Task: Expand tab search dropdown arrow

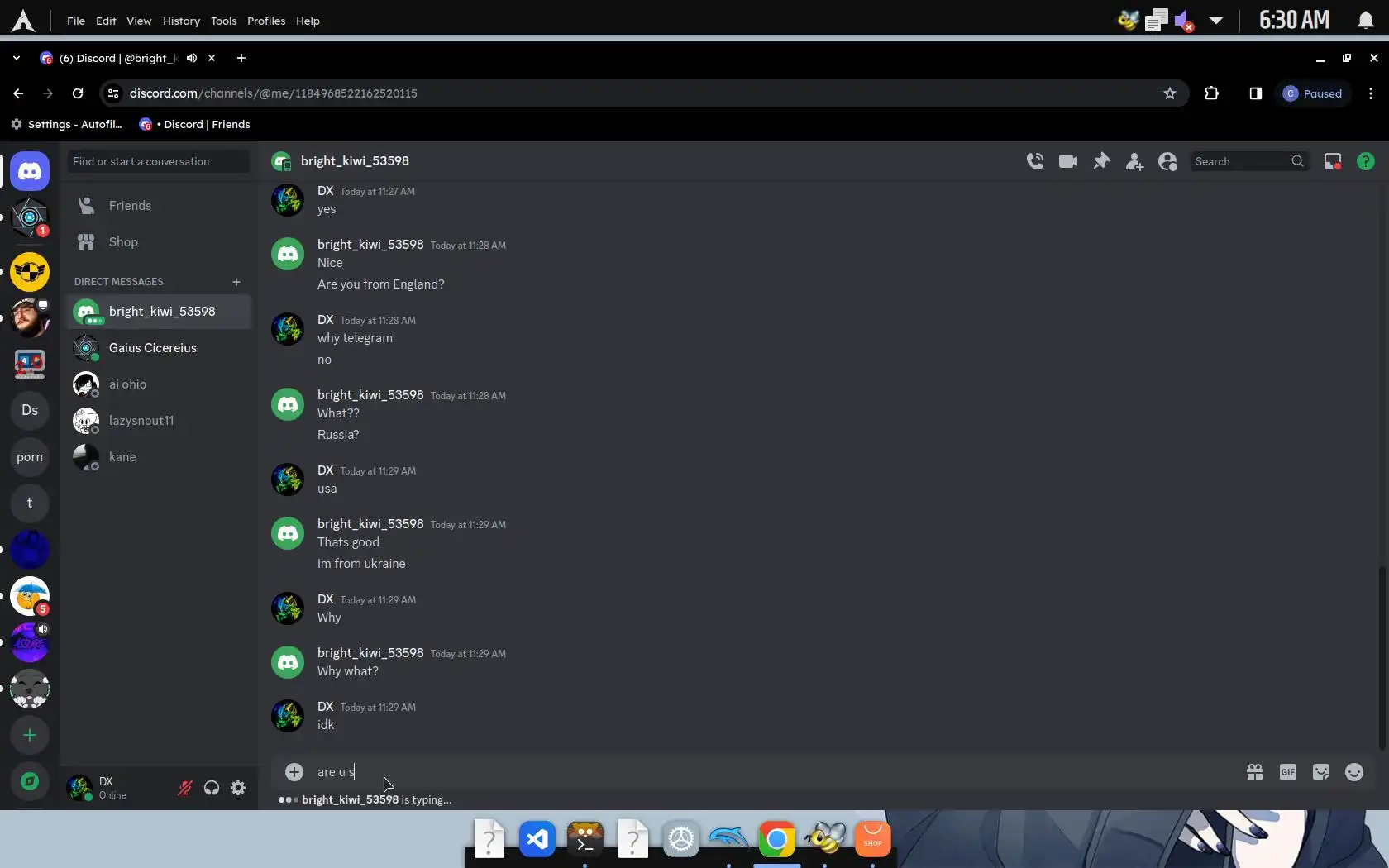Action: point(16,58)
